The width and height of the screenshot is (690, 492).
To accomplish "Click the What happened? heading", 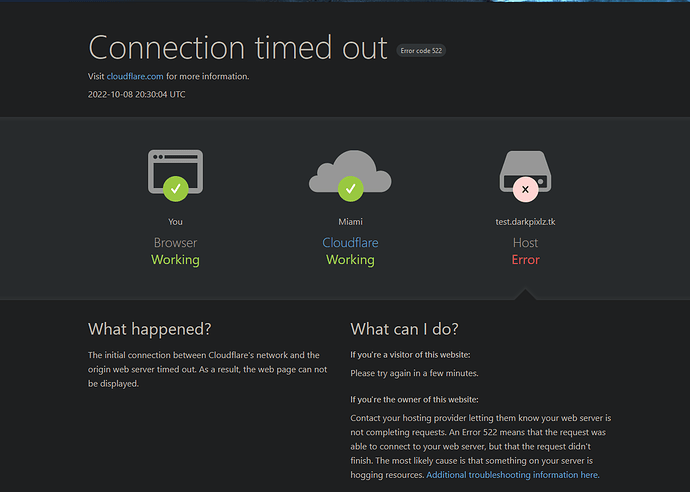I will click(150, 329).
